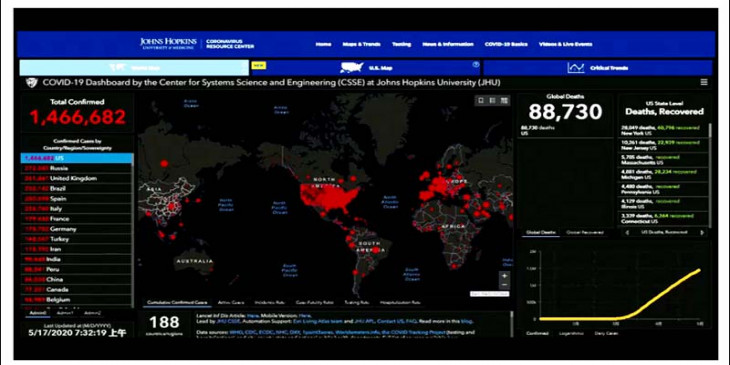Select the Global Recovered tab

tap(585, 232)
